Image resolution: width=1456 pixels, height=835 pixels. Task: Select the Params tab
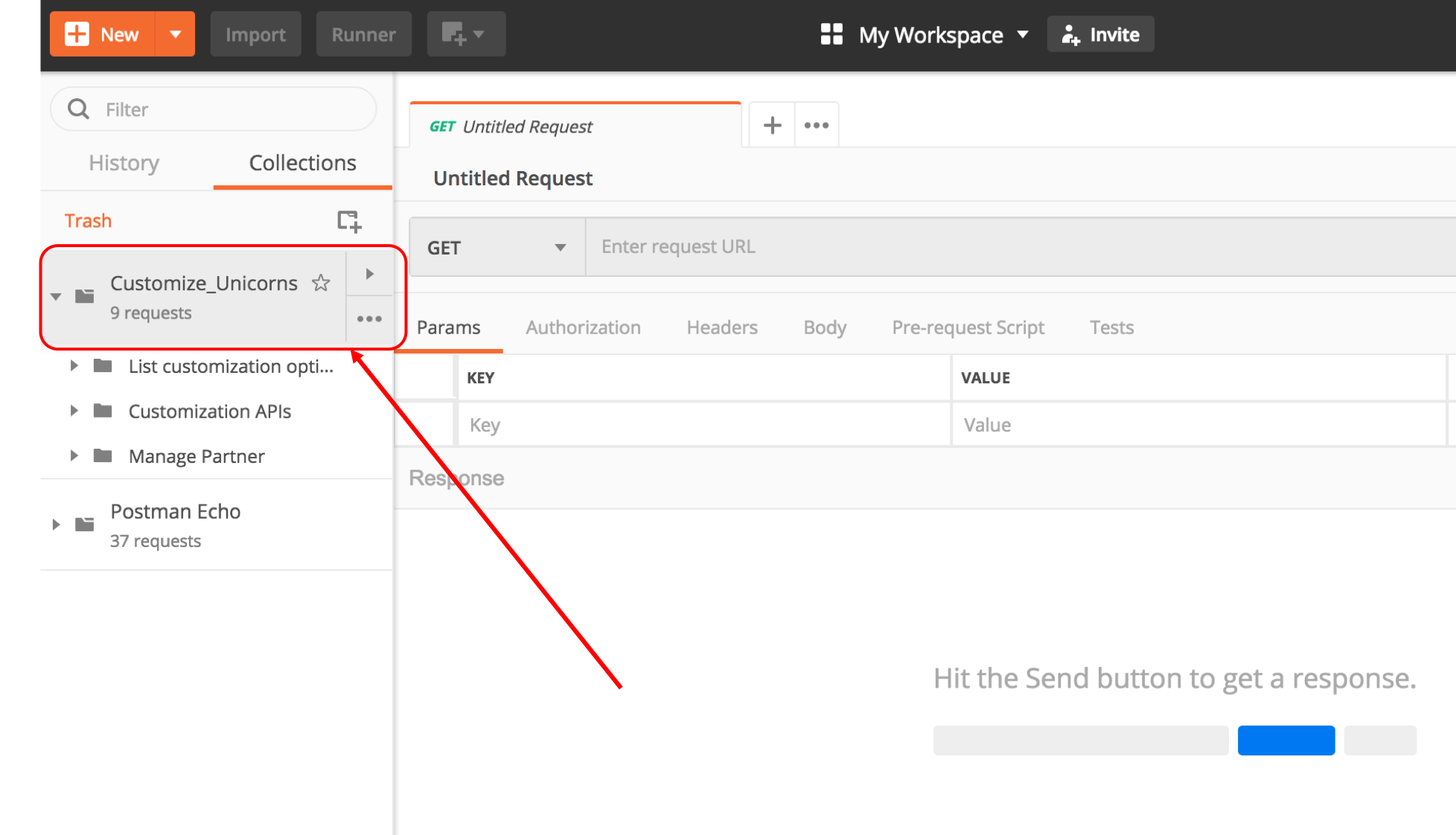coord(448,327)
